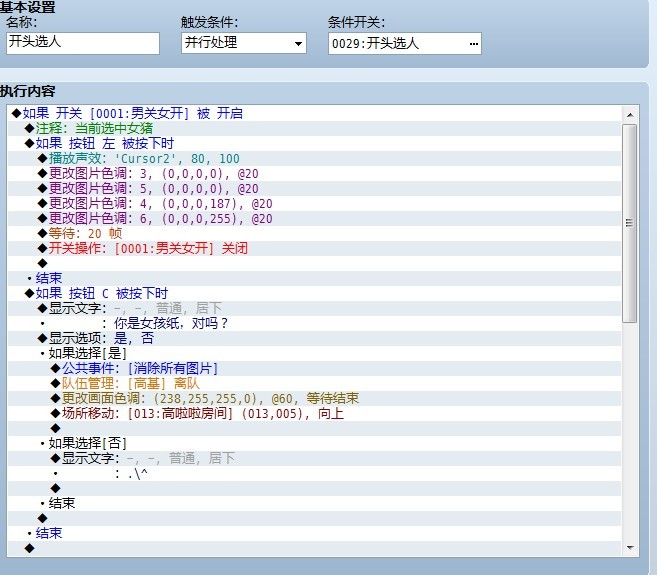The height and width of the screenshot is (575, 657).
Task: Select the line 显示选项: 是, 否
Action: (x=314, y=338)
